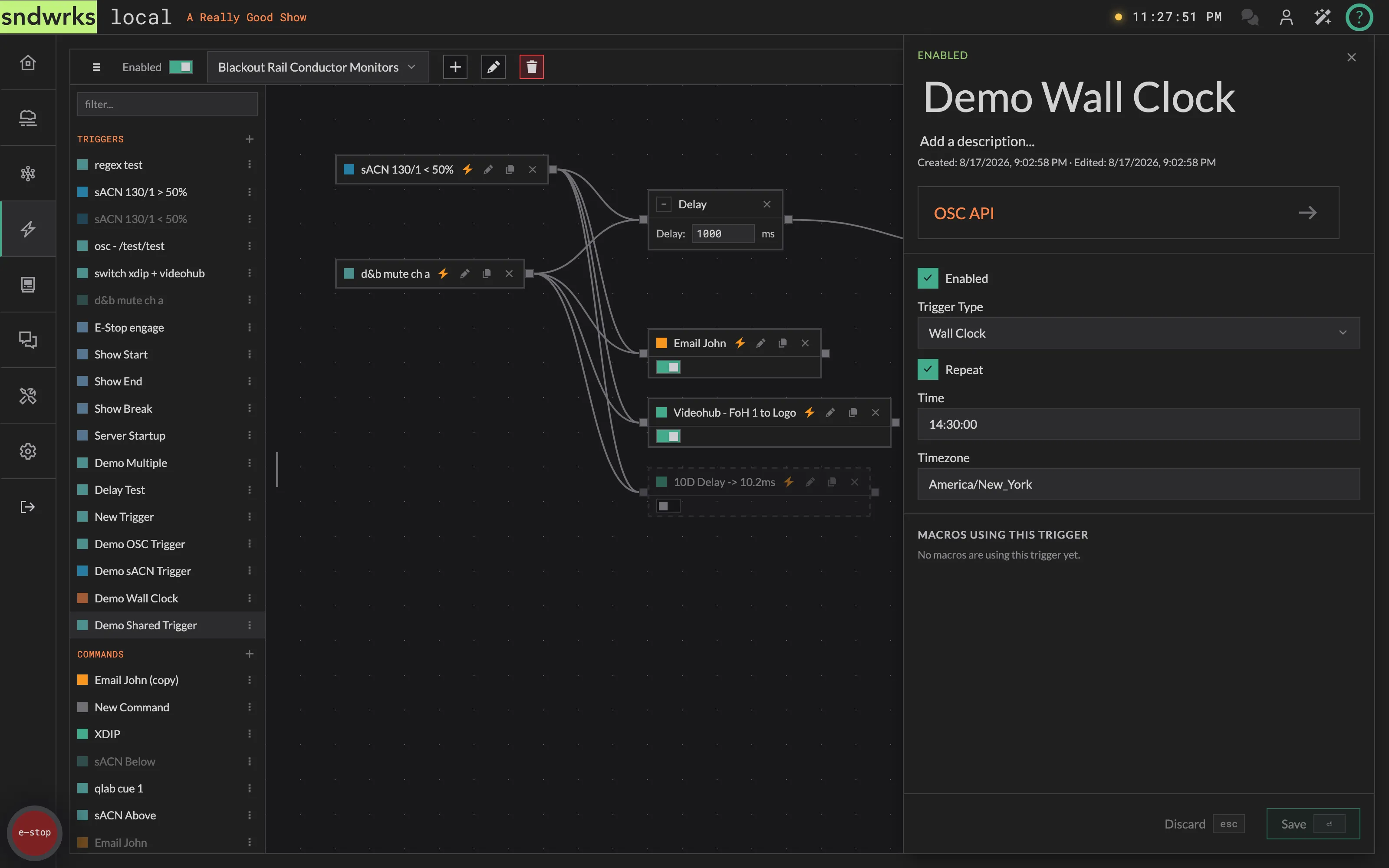Edit macro with the pencil toolbar button
Screen dimensions: 1389x868
click(493, 67)
